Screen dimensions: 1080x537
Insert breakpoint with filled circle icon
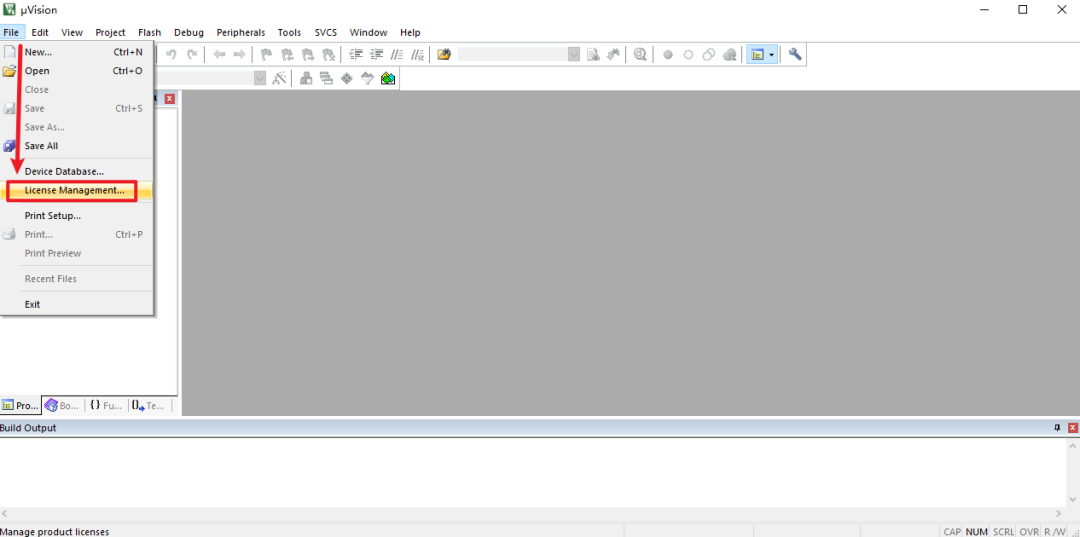pos(667,54)
